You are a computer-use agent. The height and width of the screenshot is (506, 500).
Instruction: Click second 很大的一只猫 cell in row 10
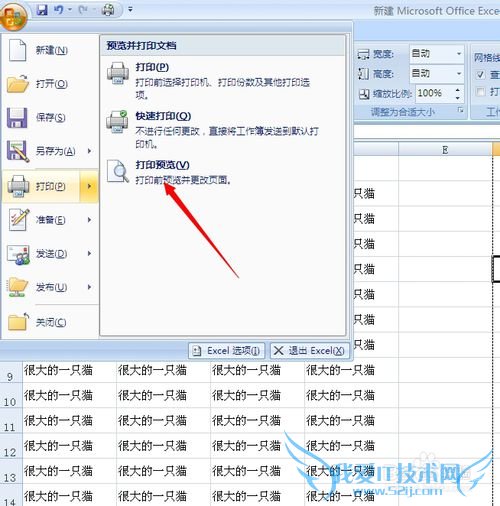point(163,396)
